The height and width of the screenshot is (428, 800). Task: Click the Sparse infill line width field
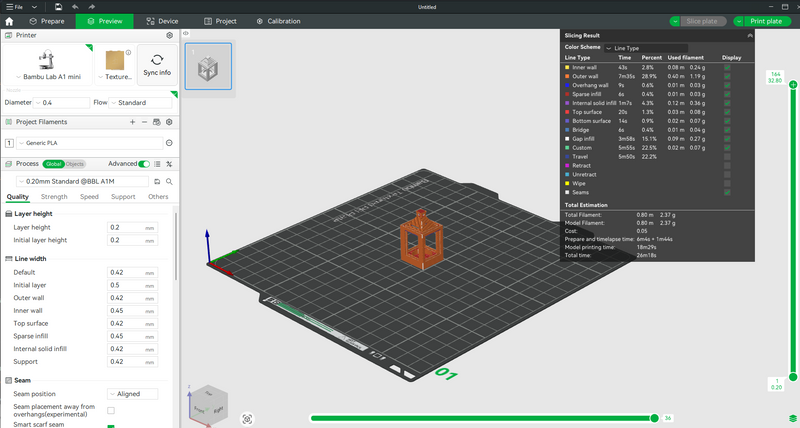[x=132, y=336]
